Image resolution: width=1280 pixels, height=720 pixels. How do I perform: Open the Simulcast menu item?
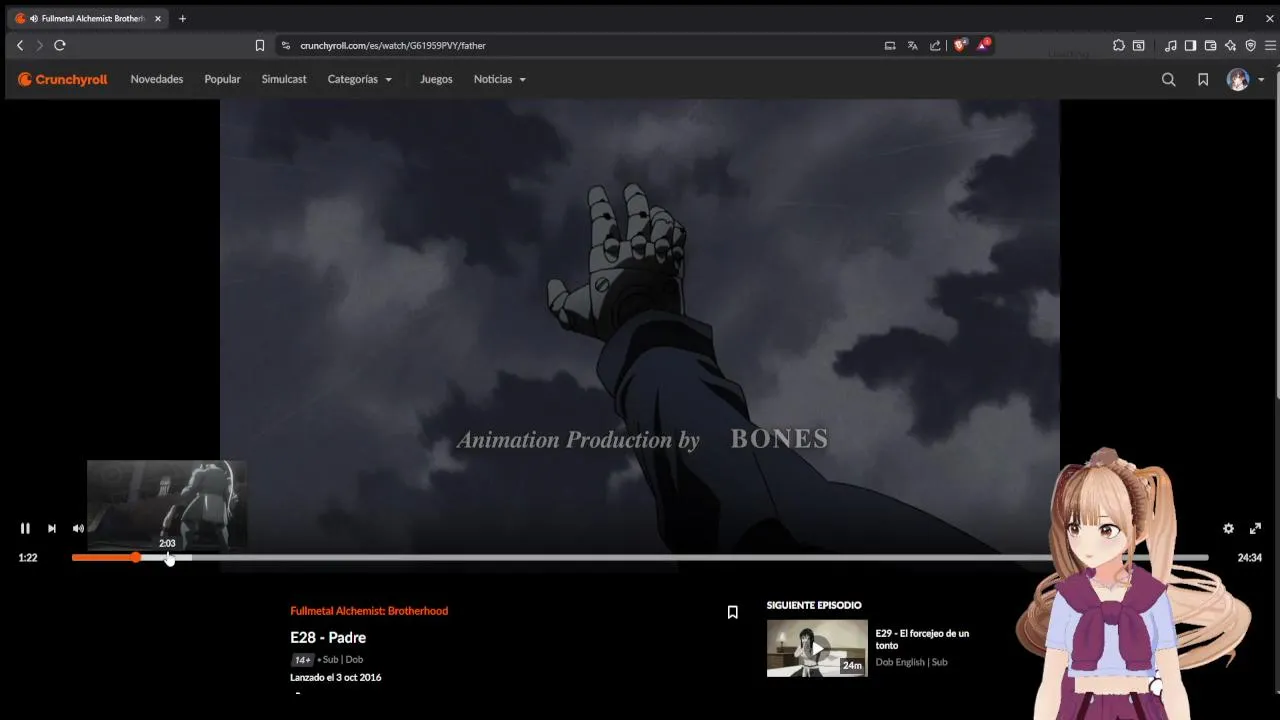coord(284,79)
